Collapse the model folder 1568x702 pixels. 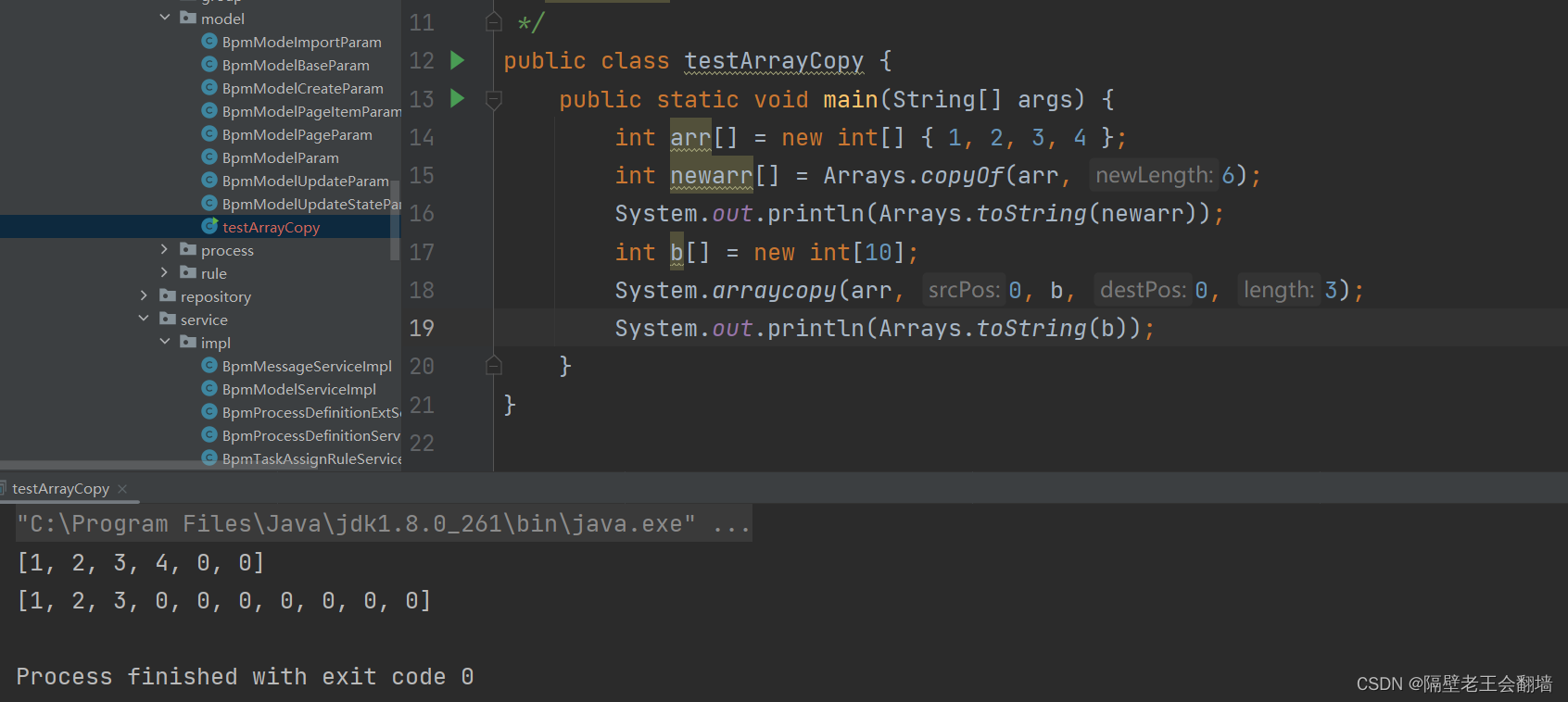[x=165, y=18]
